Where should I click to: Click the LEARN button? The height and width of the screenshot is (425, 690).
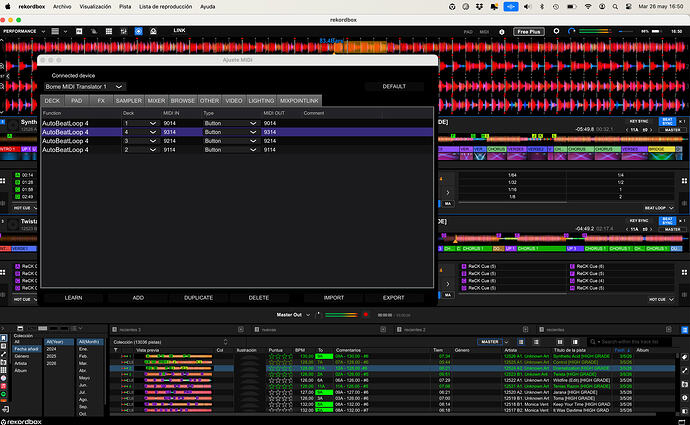pos(73,298)
